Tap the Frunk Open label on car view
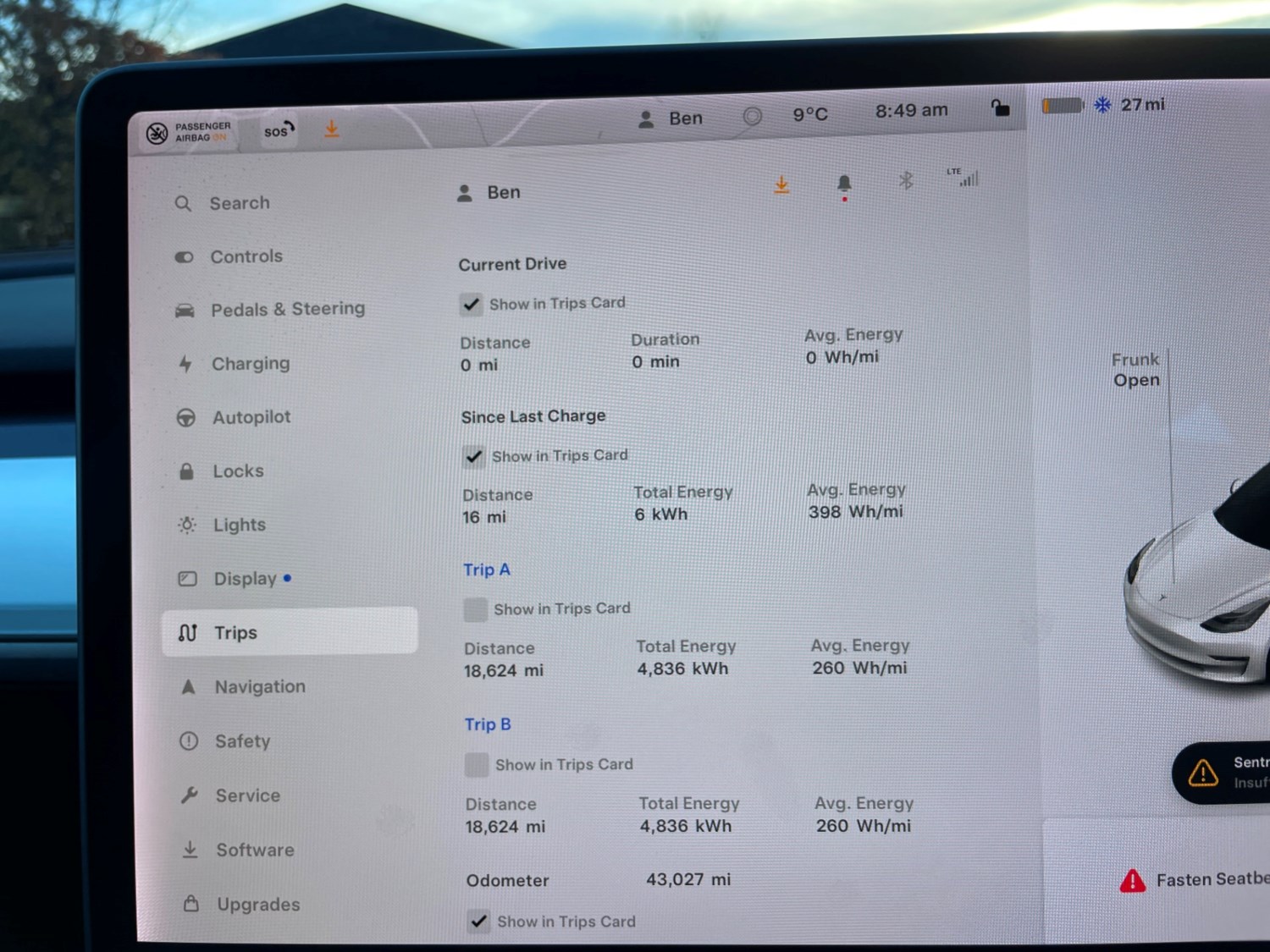Viewport: 1270px width, 952px height. [1136, 370]
